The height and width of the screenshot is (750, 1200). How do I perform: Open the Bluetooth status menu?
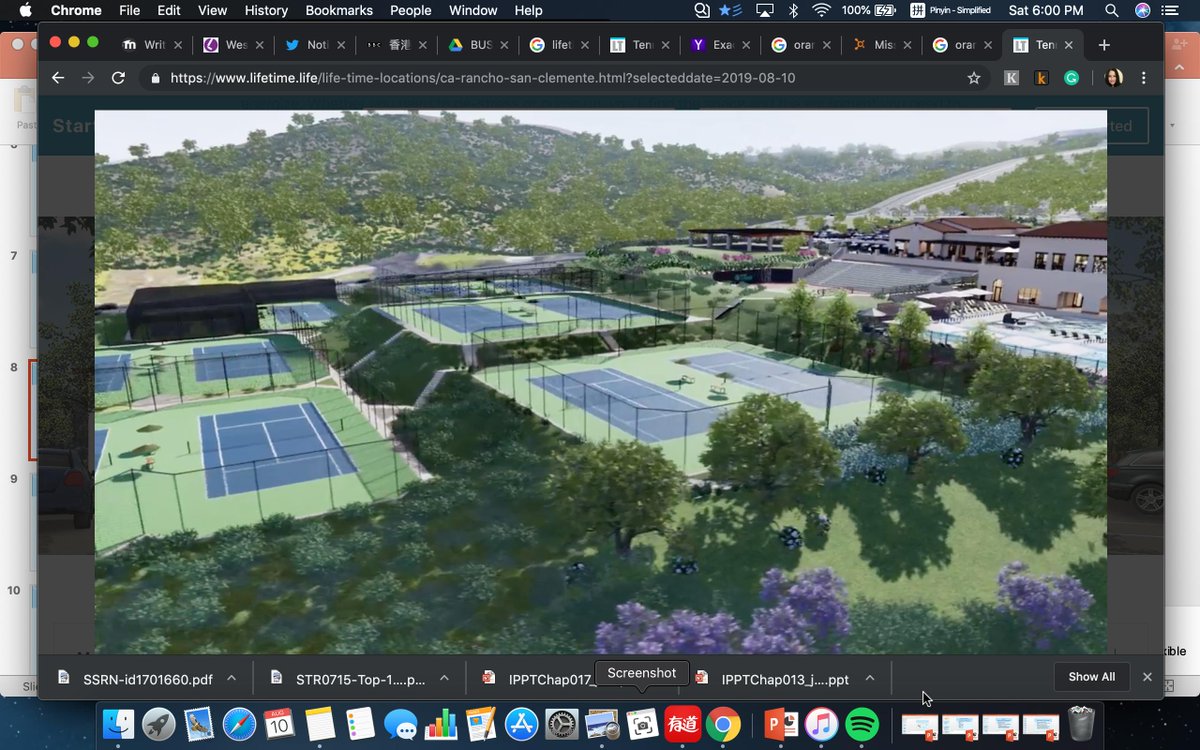point(794,10)
